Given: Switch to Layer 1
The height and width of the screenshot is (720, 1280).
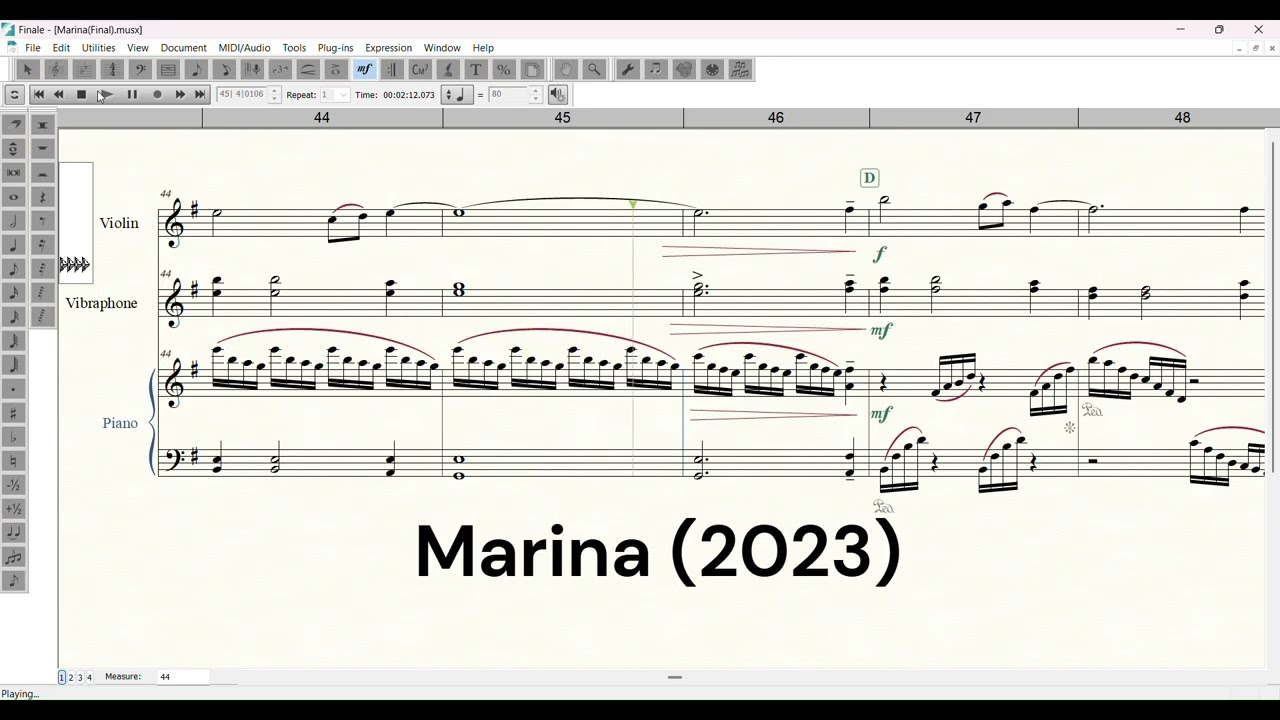Looking at the screenshot, I should (62, 677).
